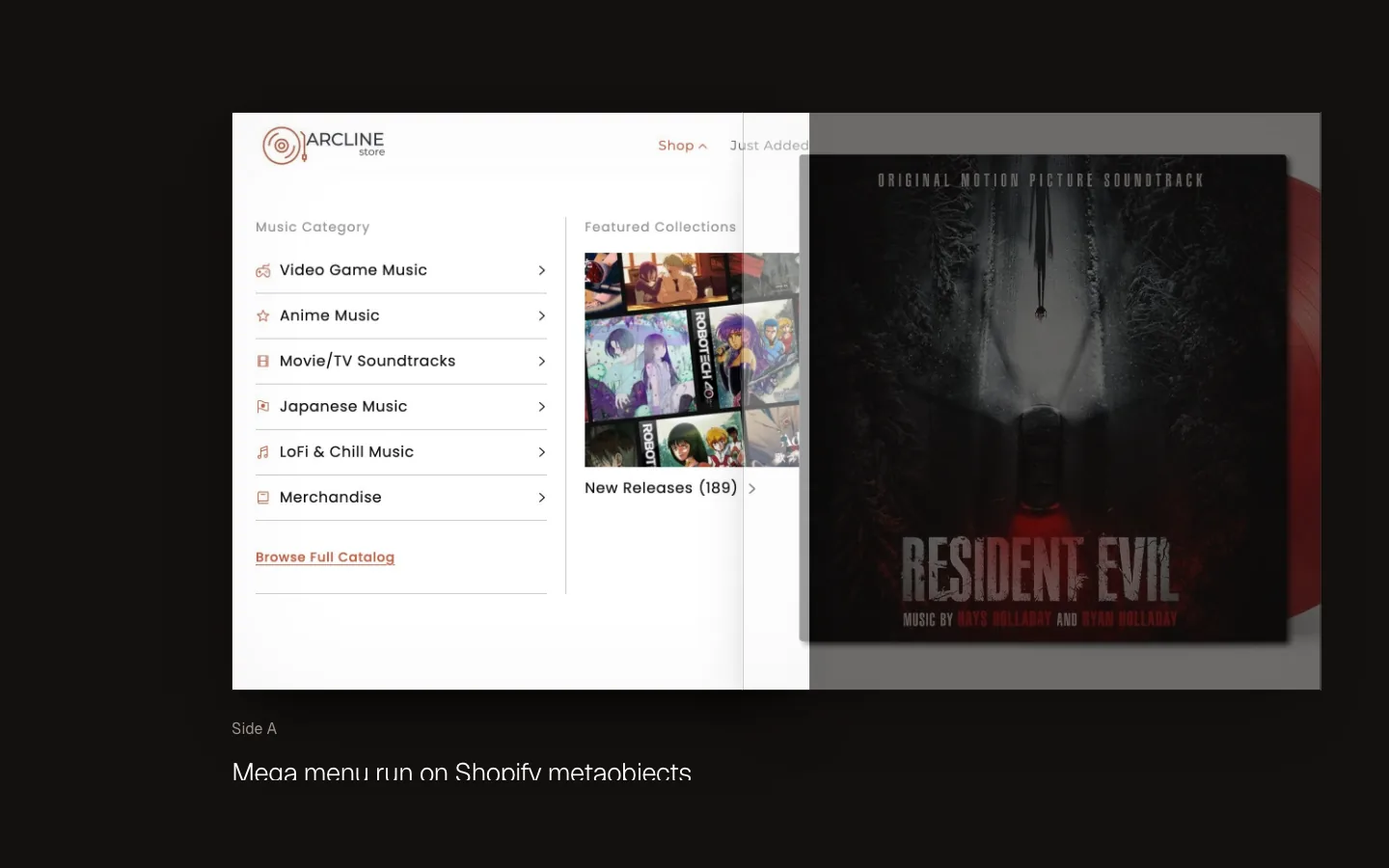
Task: Expand the Anime Music chevron
Action: pyautogui.click(x=541, y=316)
